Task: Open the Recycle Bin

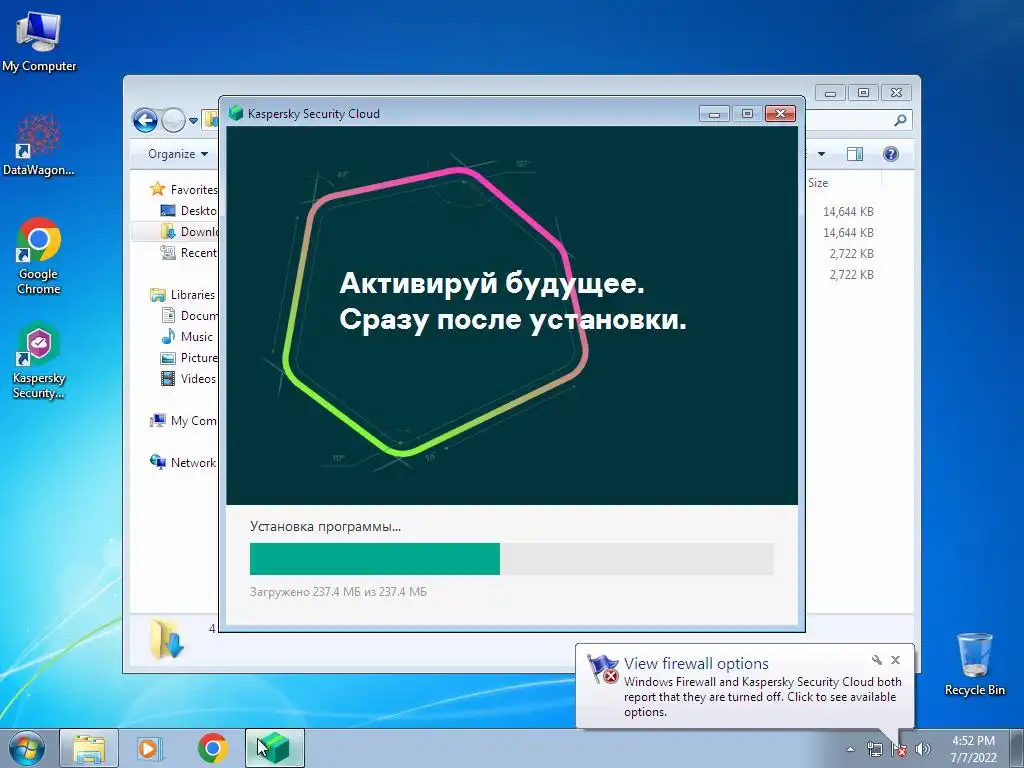Action: click(974, 664)
